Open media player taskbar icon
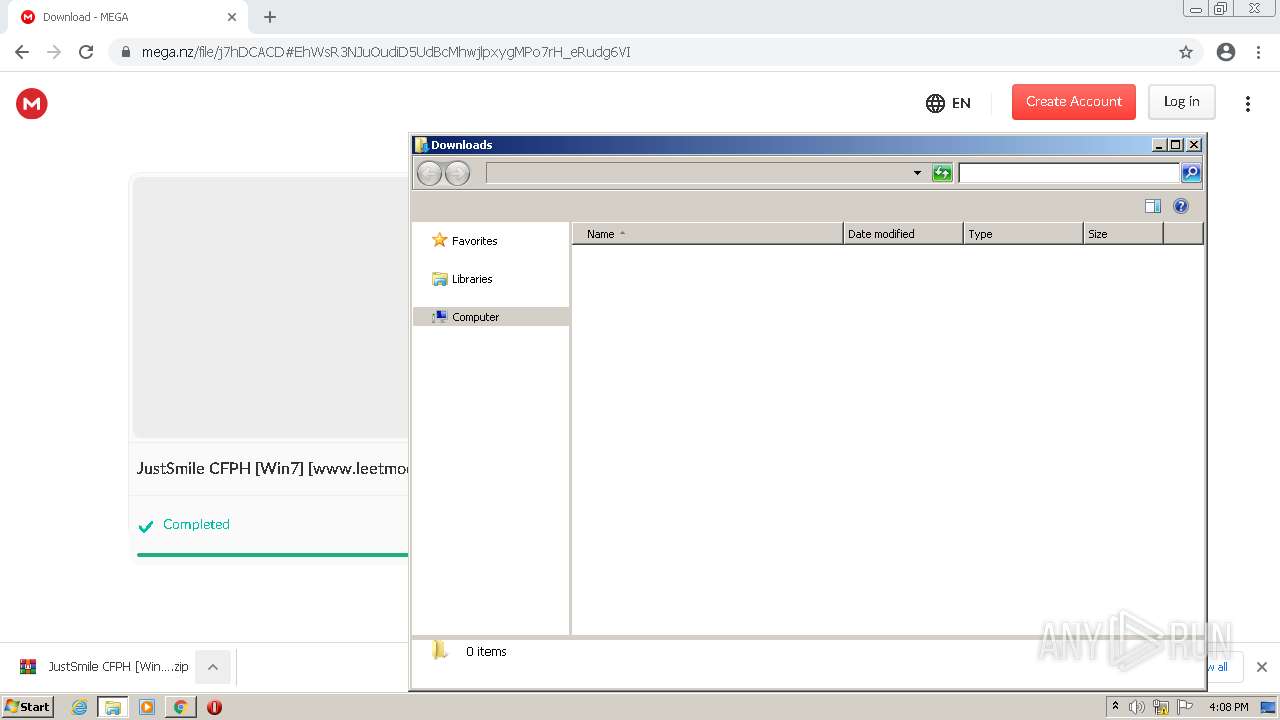The image size is (1280, 720). (x=147, y=707)
